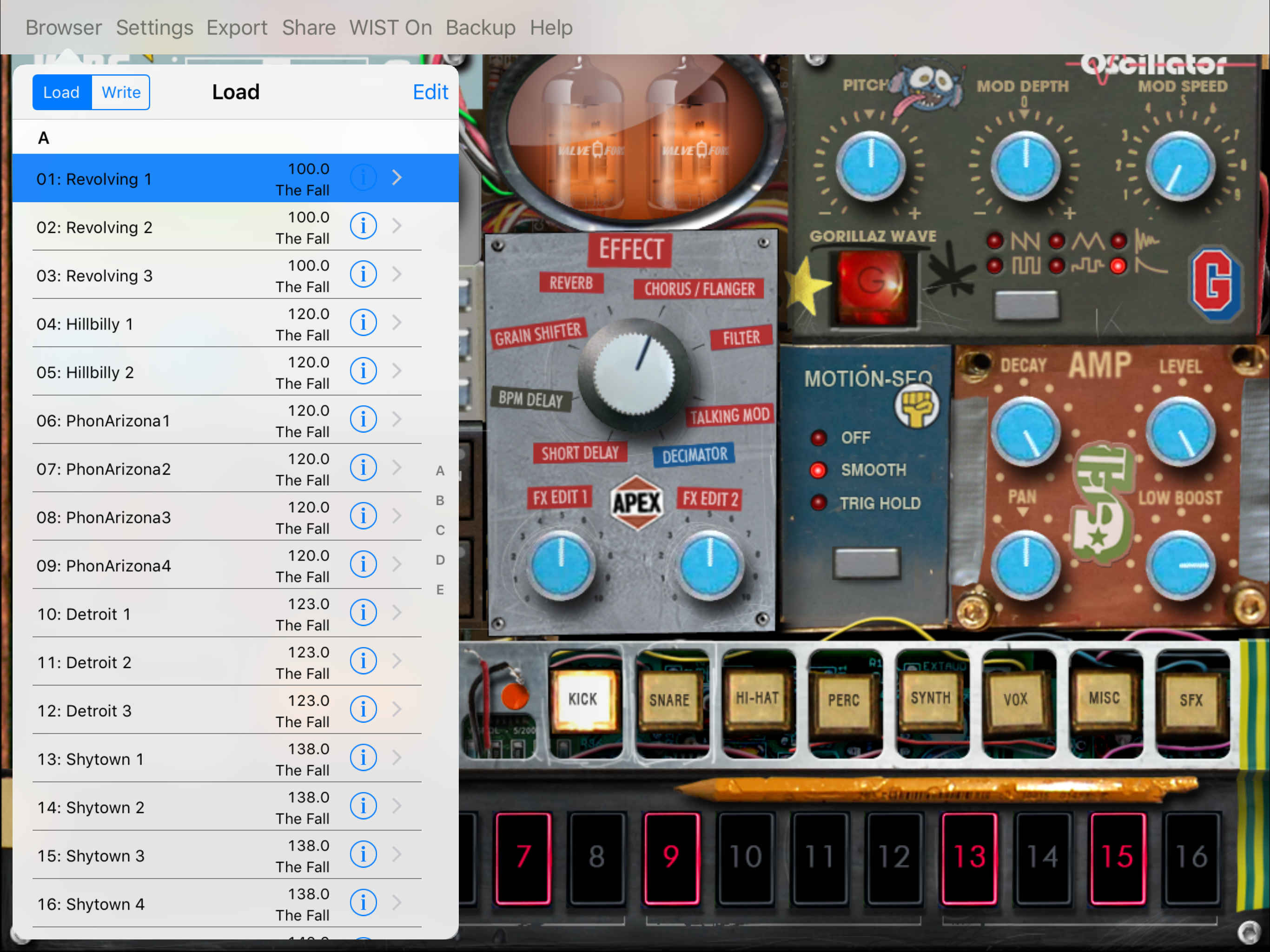1270x952 pixels.
Task: Select the VOX part pad
Action: (1015, 700)
